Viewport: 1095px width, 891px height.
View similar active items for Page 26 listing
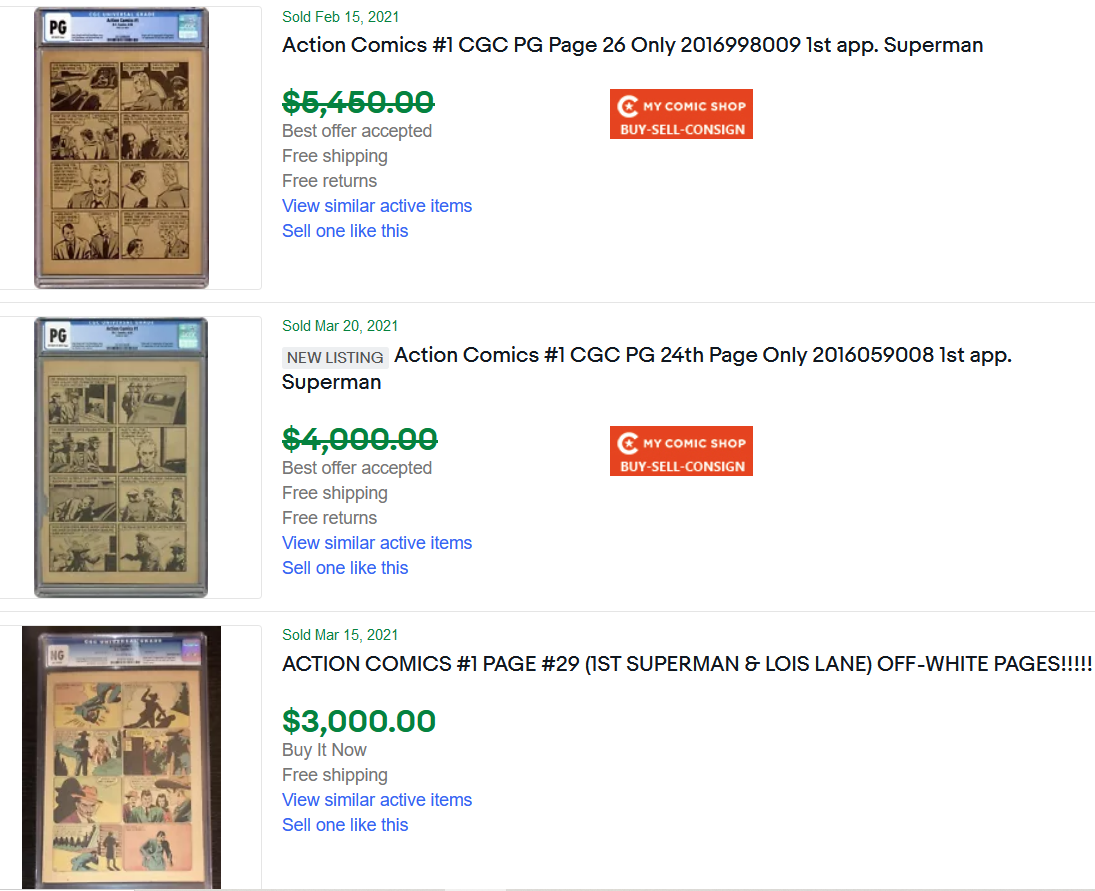point(377,206)
